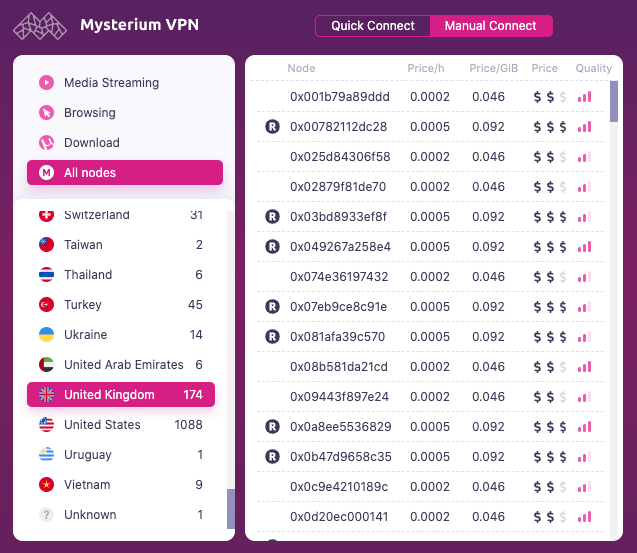This screenshot has height=553, width=637.
Task: Click the Browsing filter cursor icon
Action: coord(46,113)
